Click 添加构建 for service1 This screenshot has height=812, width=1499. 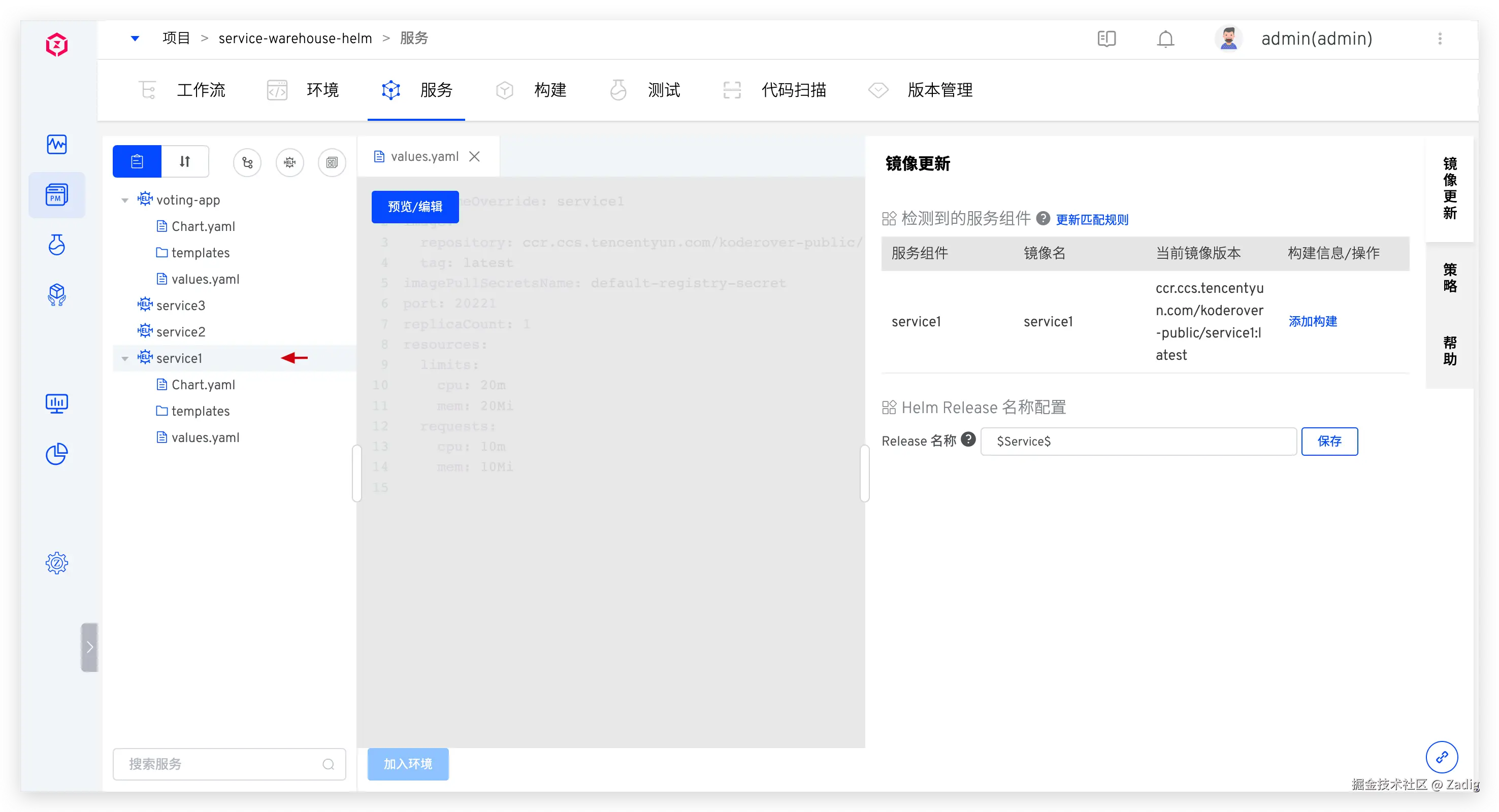click(x=1313, y=321)
